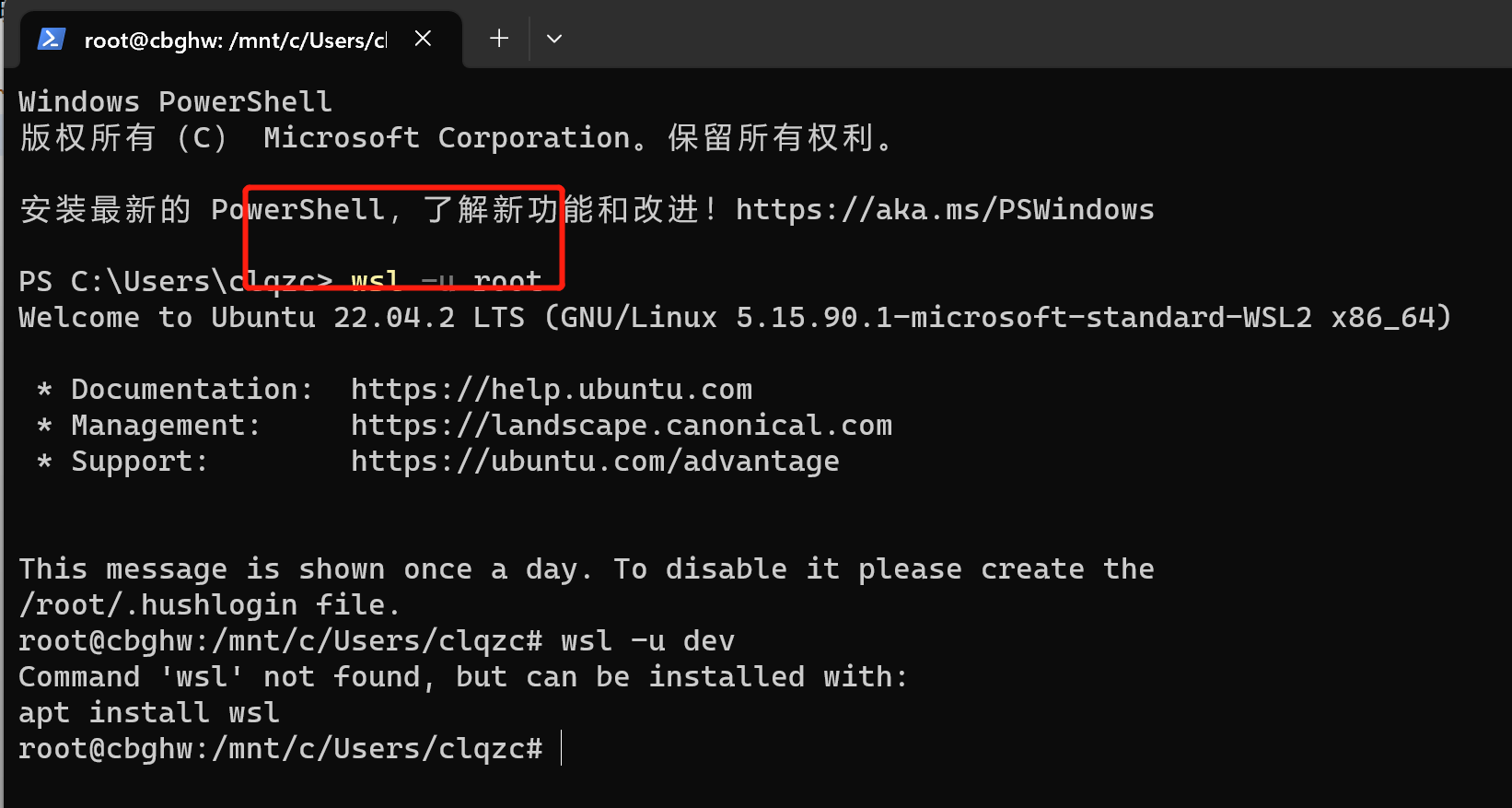Open a new tab with the plus button
The image size is (1512, 808).
click(499, 39)
